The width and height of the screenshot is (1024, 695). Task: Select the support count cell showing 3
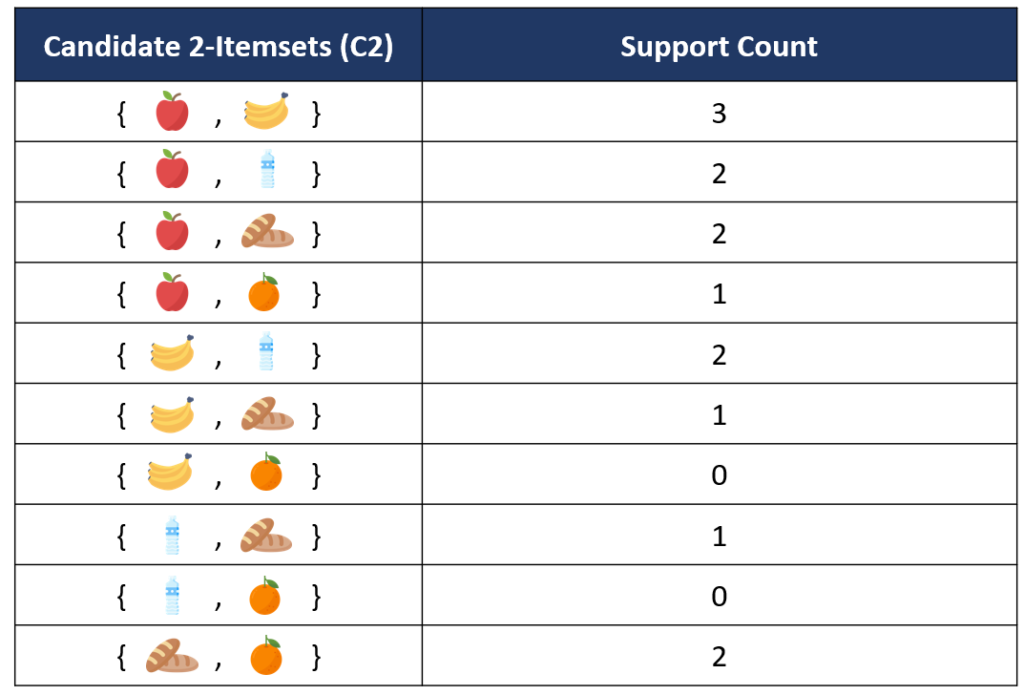tap(719, 113)
